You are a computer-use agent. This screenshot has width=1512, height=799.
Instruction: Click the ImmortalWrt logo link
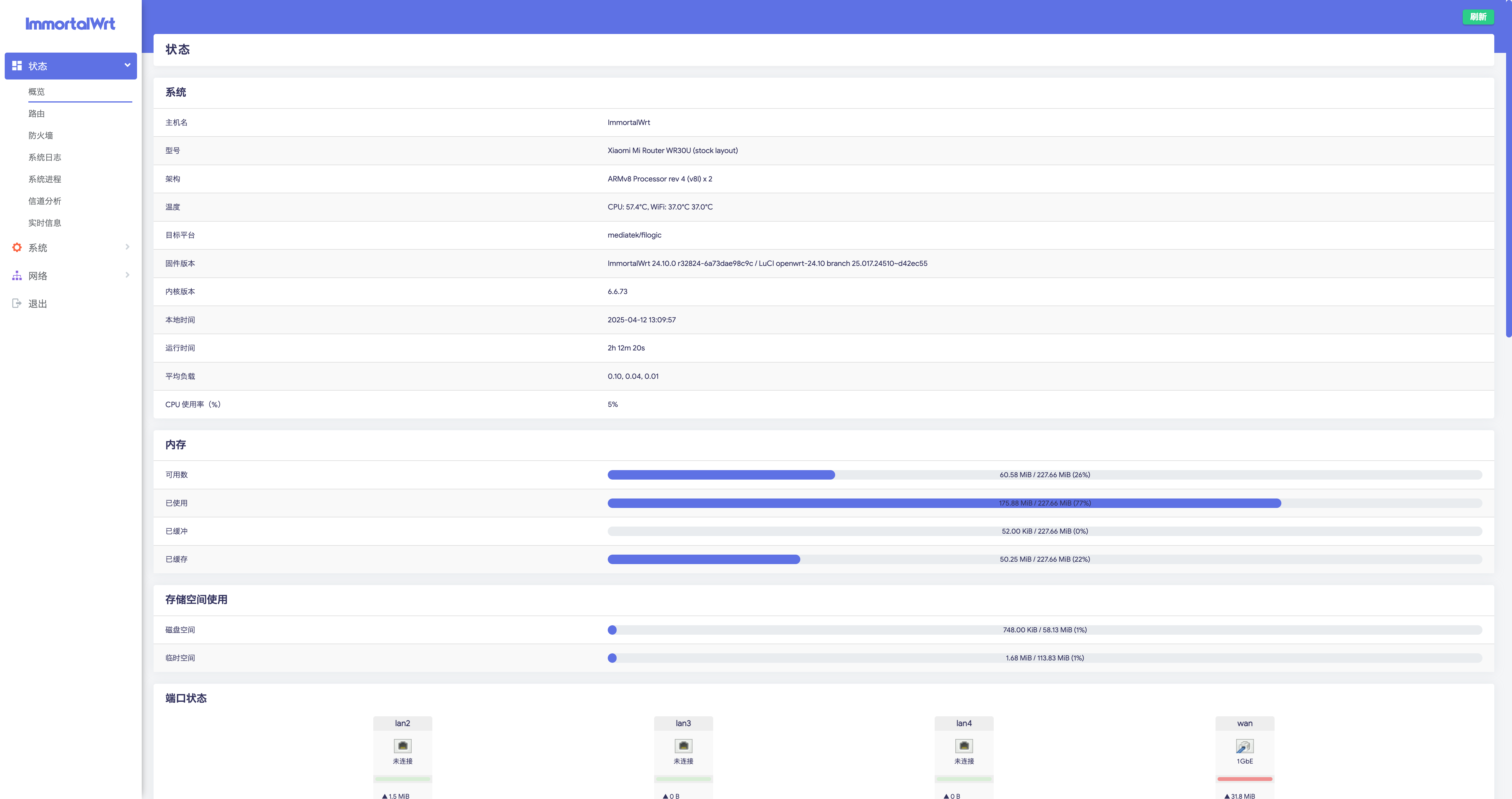point(71,24)
